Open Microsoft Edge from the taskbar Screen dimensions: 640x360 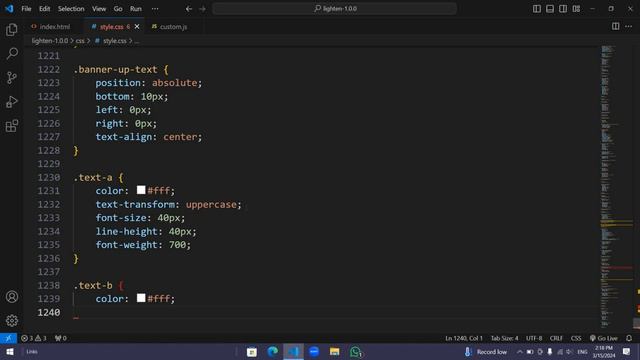tap(272, 351)
